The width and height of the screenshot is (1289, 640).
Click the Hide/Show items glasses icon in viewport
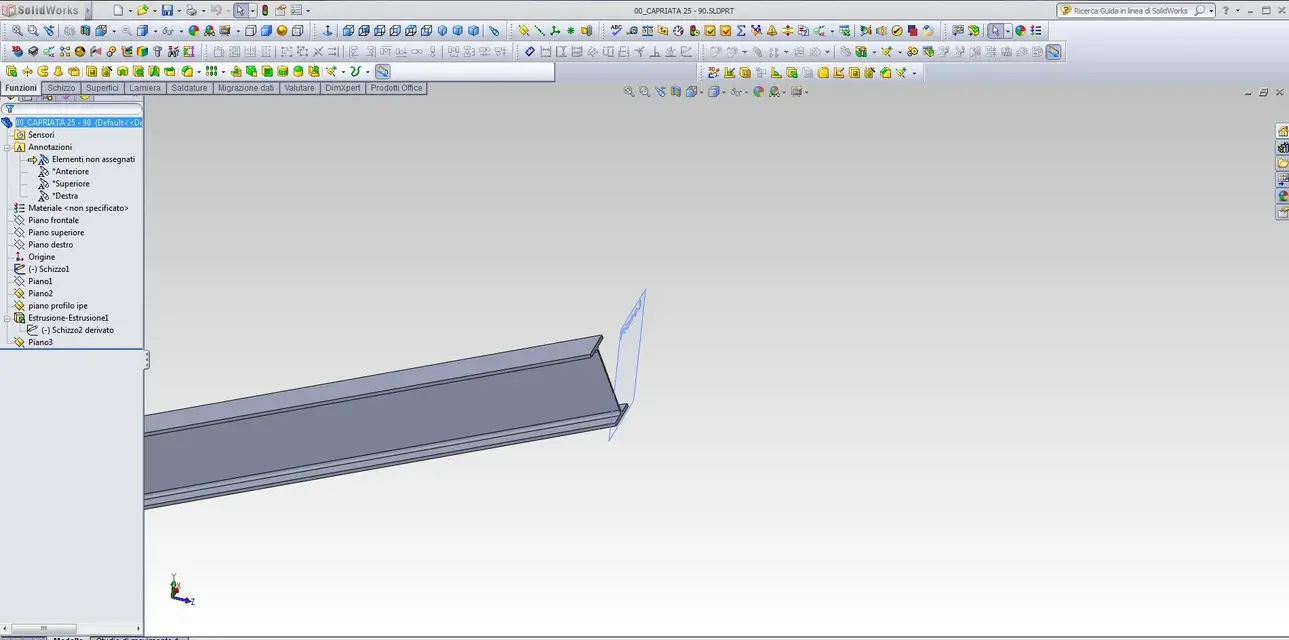736,92
